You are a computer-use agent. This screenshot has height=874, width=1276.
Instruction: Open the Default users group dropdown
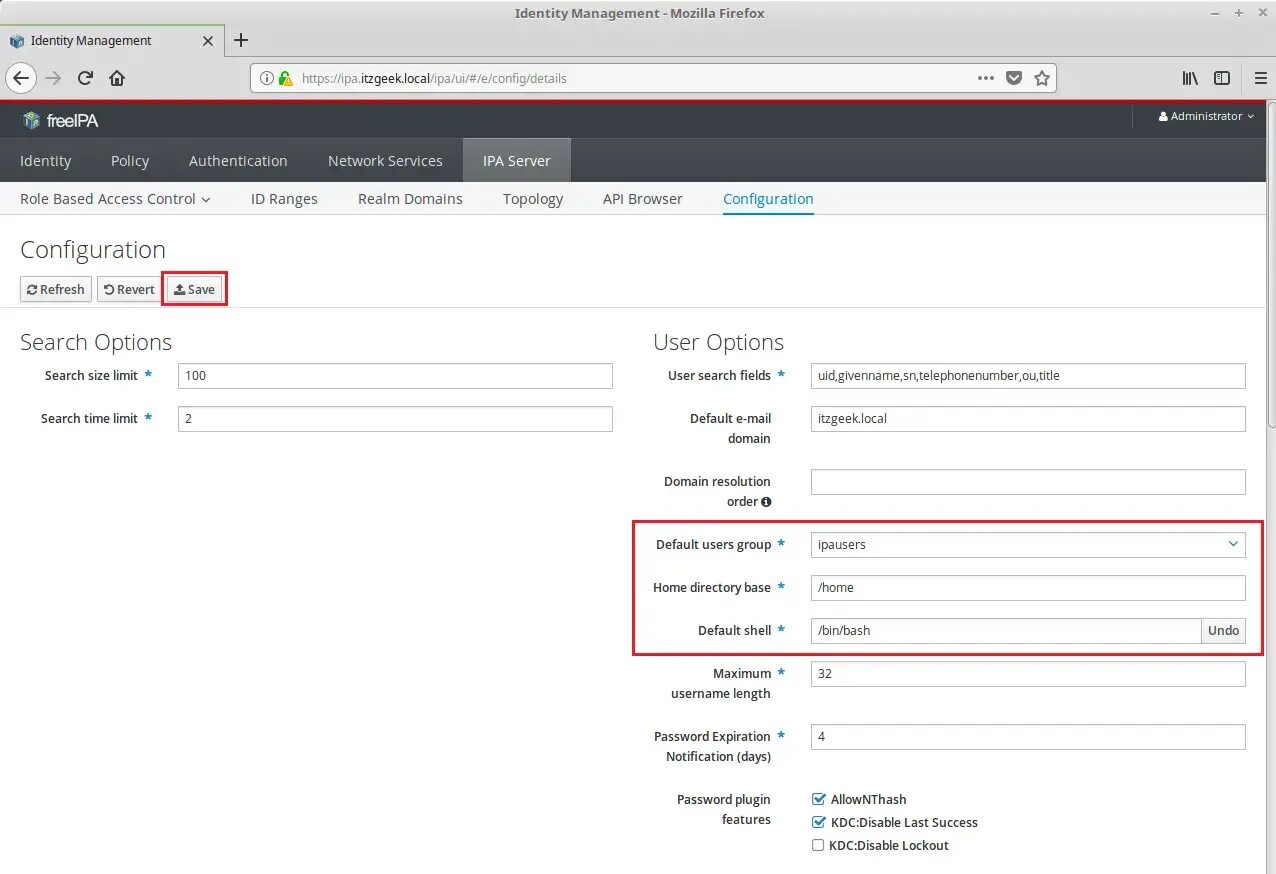pos(1028,545)
